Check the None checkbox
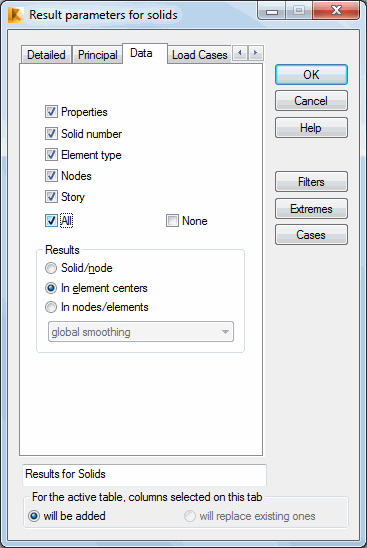367x548 pixels. pyautogui.click(x=172, y=221)
